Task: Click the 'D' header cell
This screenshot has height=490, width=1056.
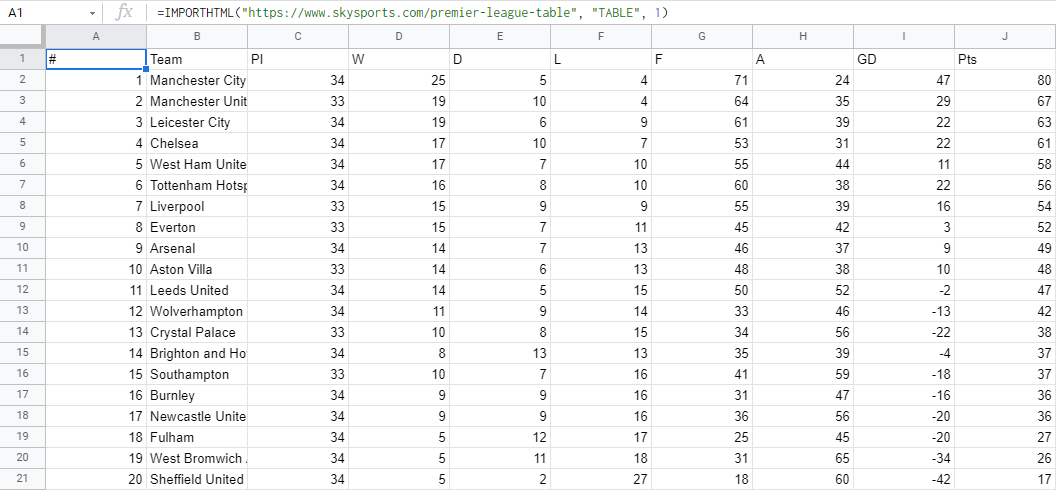Action: click(500, 59)
